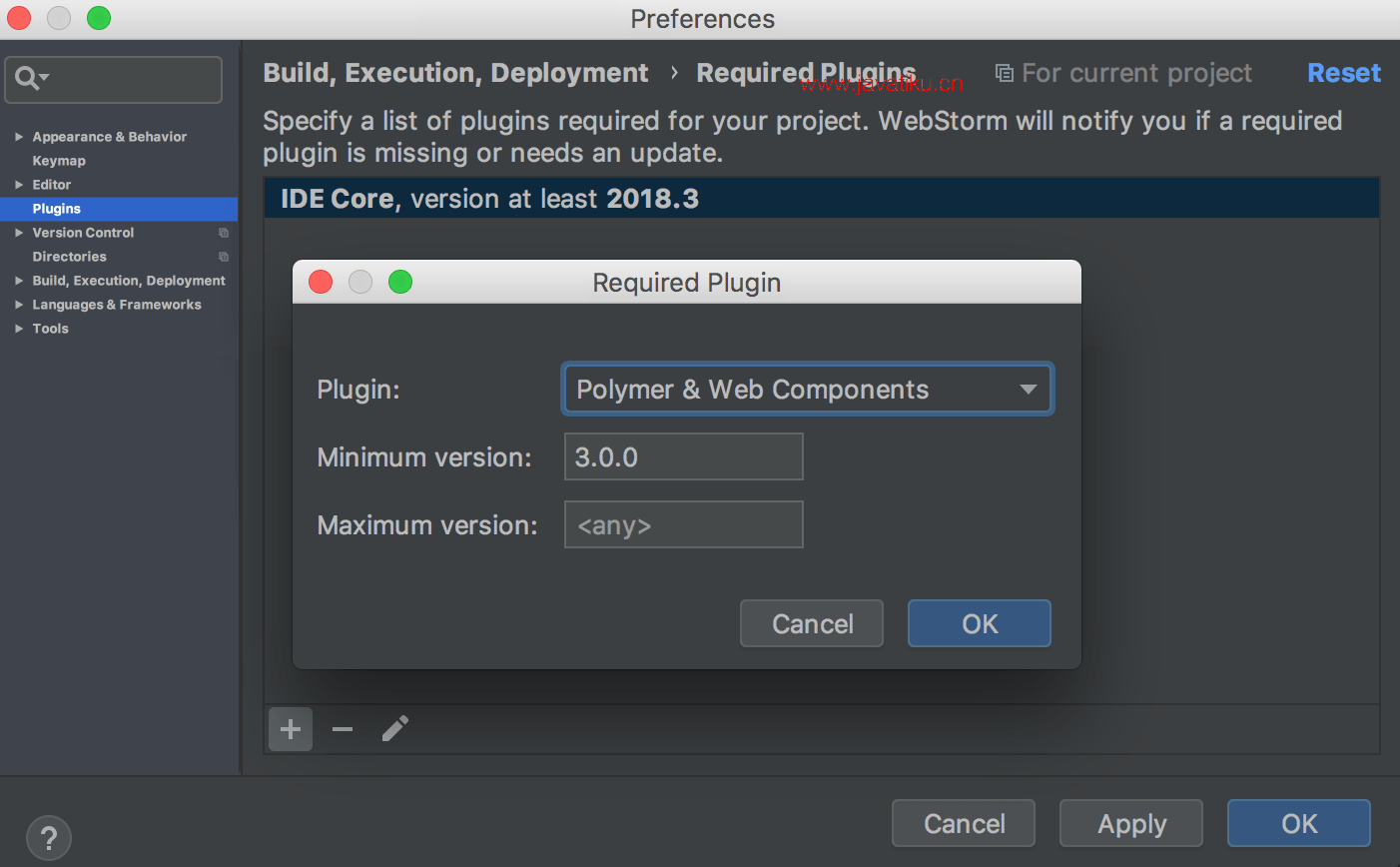
Task: Expand the Languages & Frameworks arrow
Action: (x=19, y=305)
